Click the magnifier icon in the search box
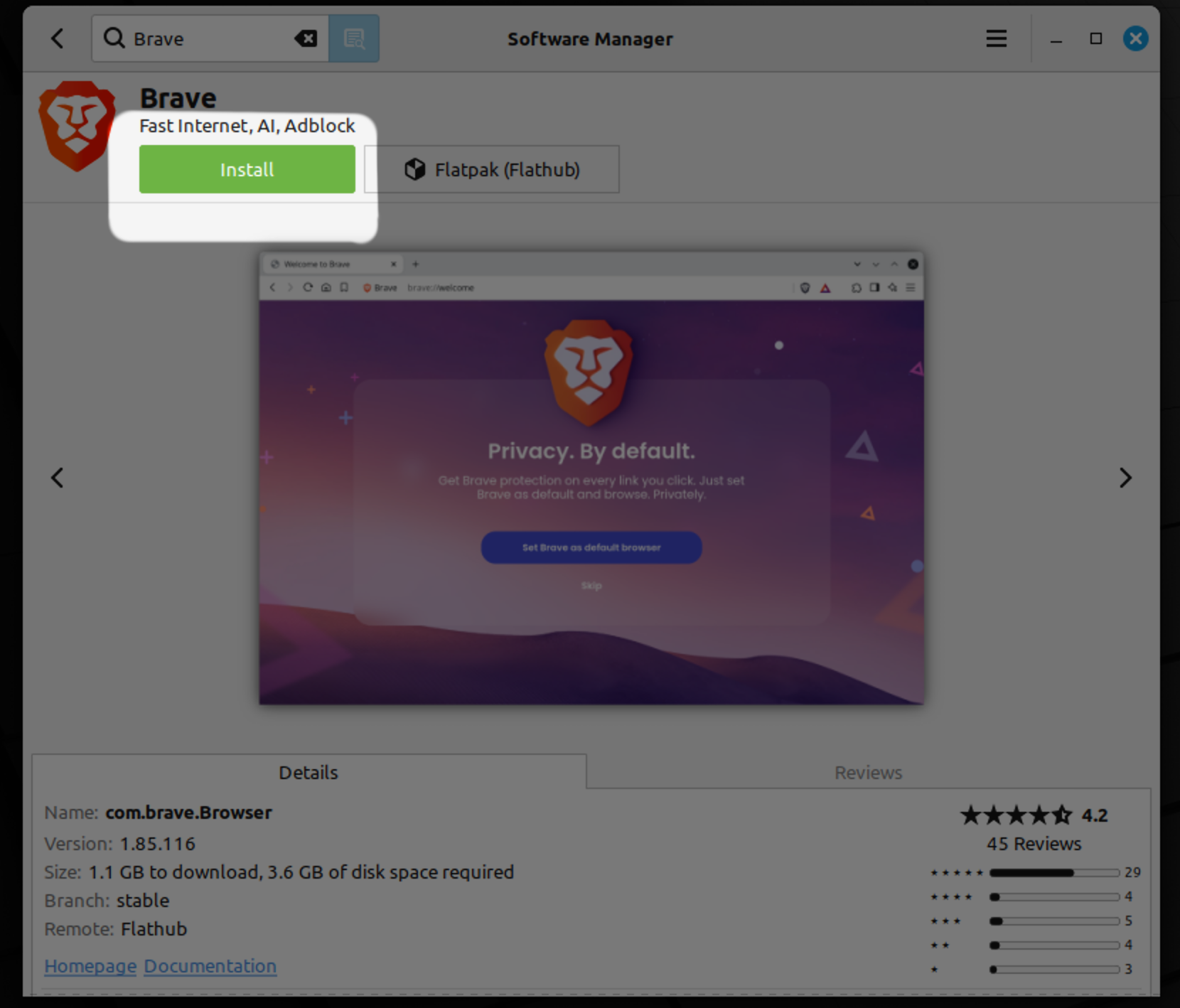The image size is (1180, 1008). (114, 38)
